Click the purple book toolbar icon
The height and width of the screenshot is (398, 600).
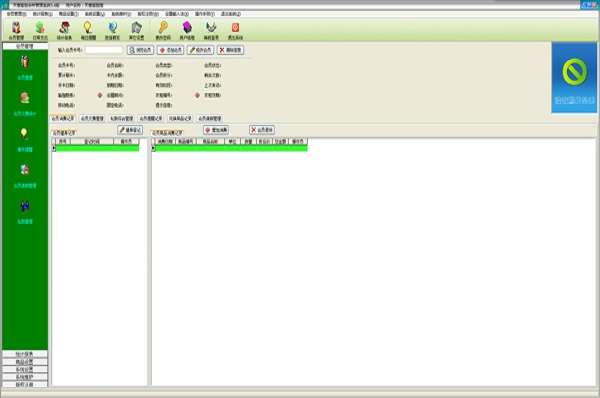point(187,28)
